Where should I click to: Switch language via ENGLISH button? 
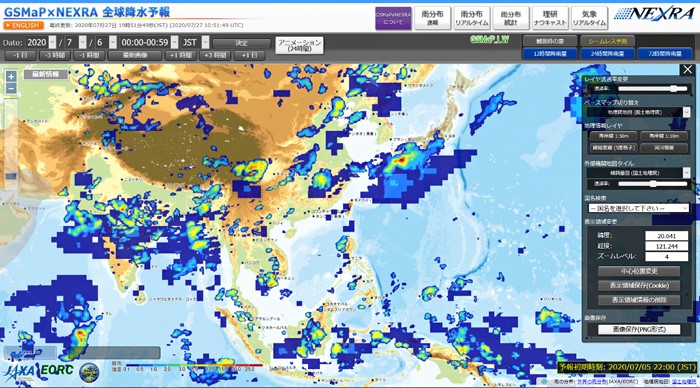(24, 25)
